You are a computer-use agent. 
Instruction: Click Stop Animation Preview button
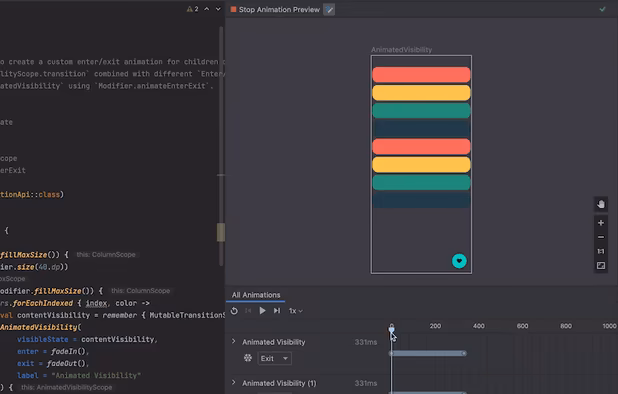click(x=275, y=9)
